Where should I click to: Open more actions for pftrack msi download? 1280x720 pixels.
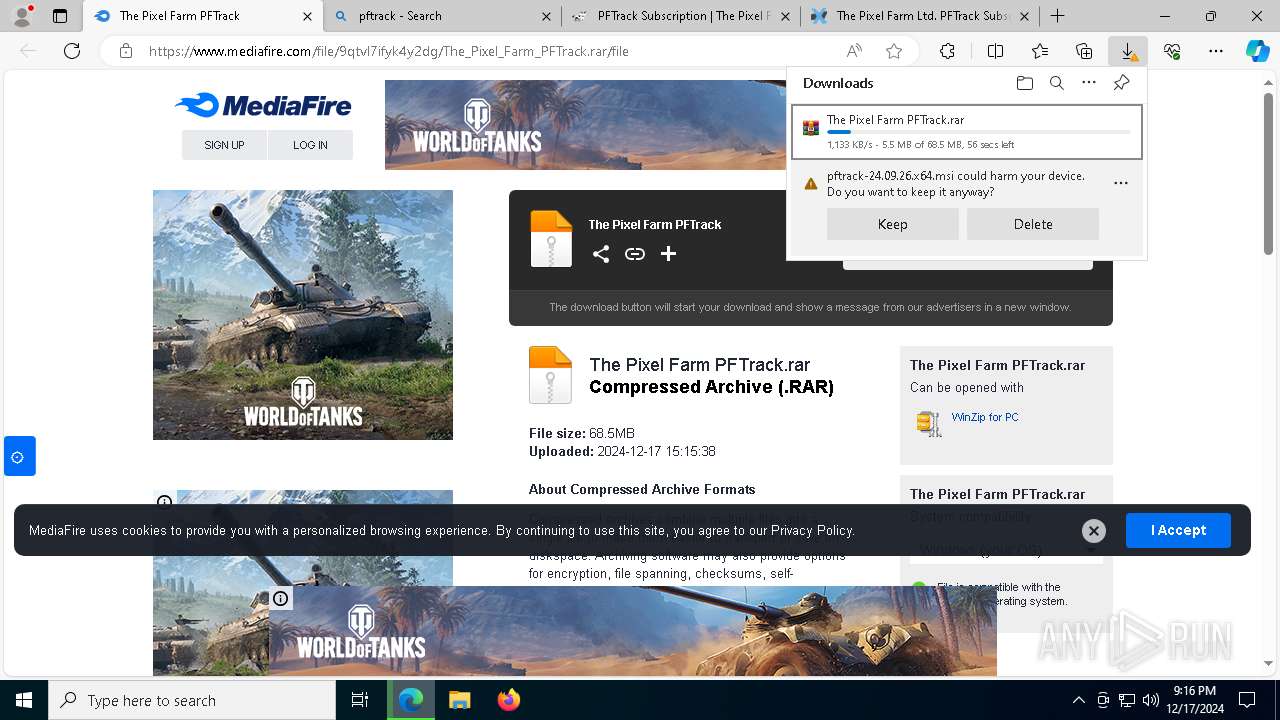1120,183
